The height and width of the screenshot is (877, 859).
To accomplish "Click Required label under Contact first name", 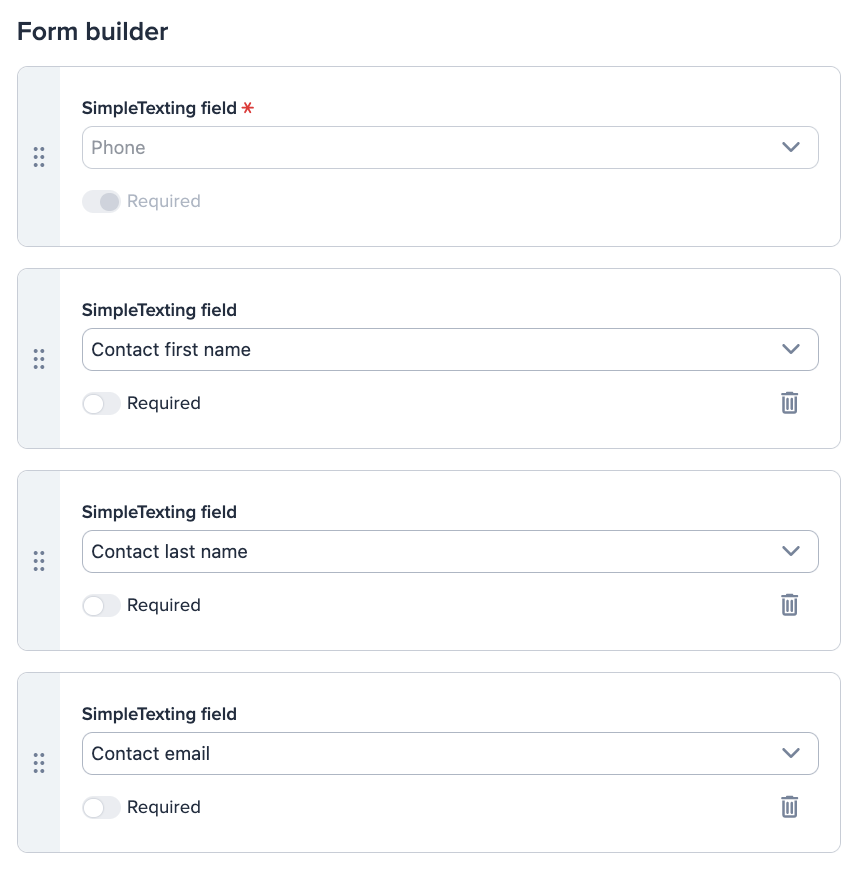I will coord(164,403).
